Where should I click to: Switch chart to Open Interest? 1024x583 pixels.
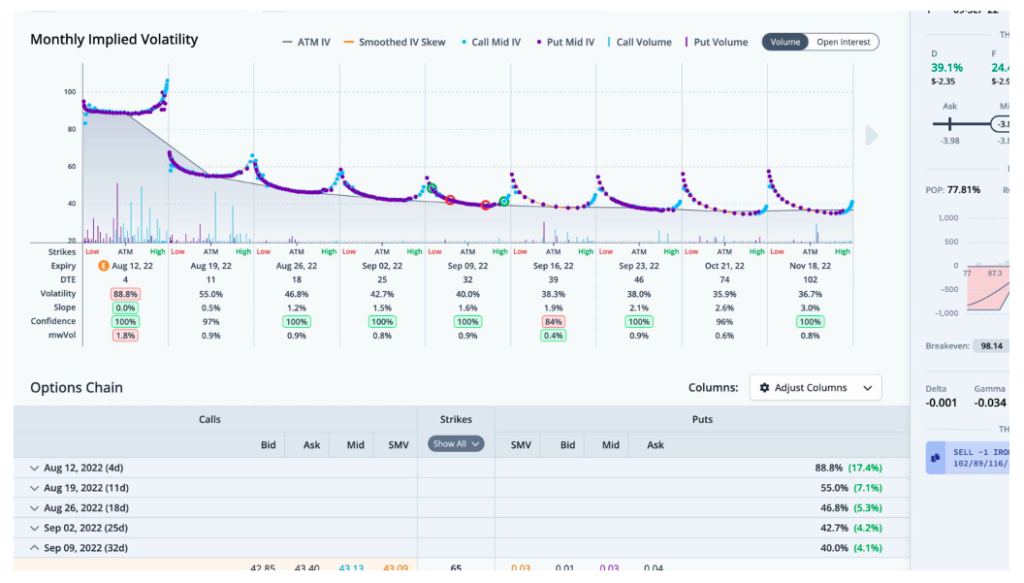(x=843, y=42)
